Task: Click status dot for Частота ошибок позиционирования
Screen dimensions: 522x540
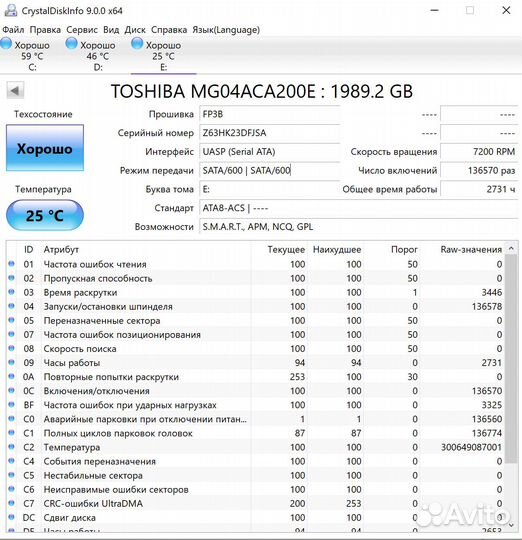Action: (x=11, y=334)
